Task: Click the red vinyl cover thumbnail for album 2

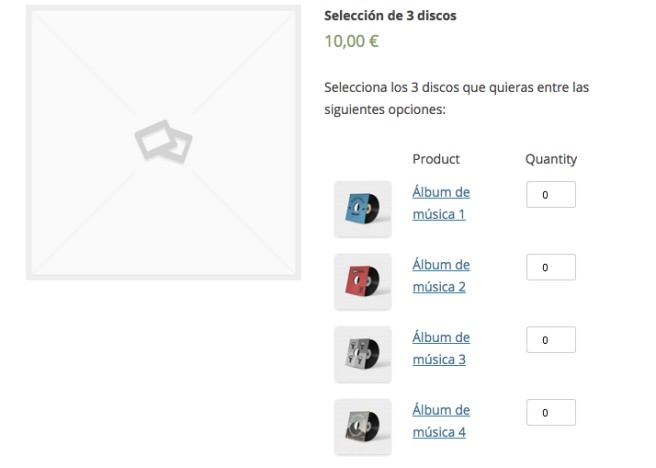Action: 362,281
